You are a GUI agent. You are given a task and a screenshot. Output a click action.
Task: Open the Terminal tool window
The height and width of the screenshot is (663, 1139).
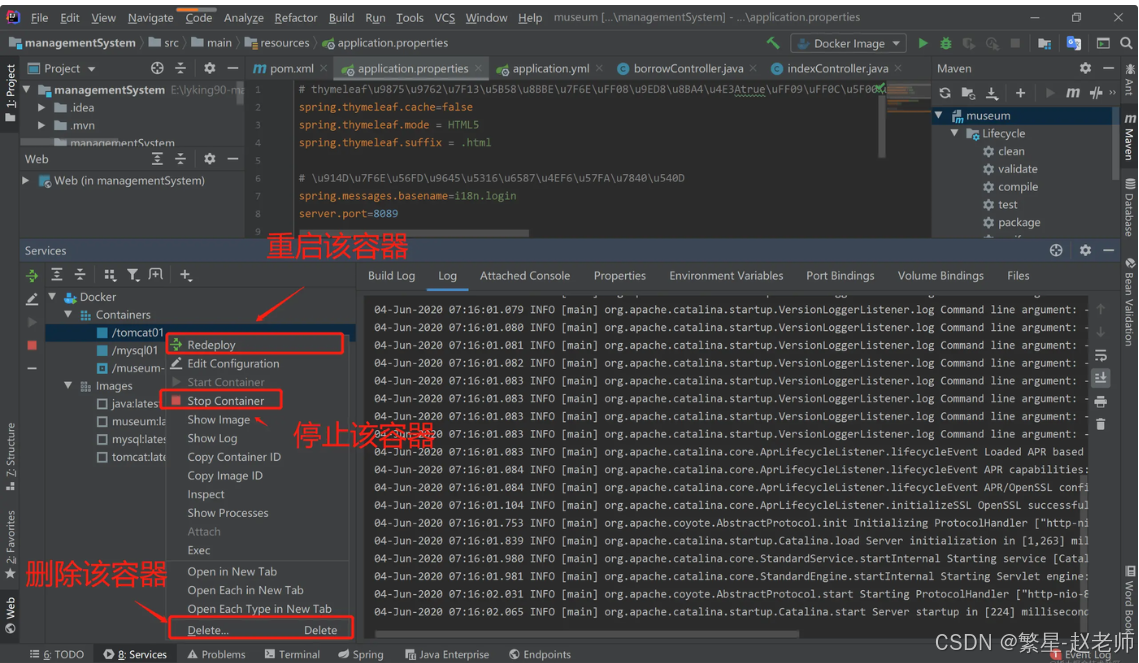(x=292, y=654)
